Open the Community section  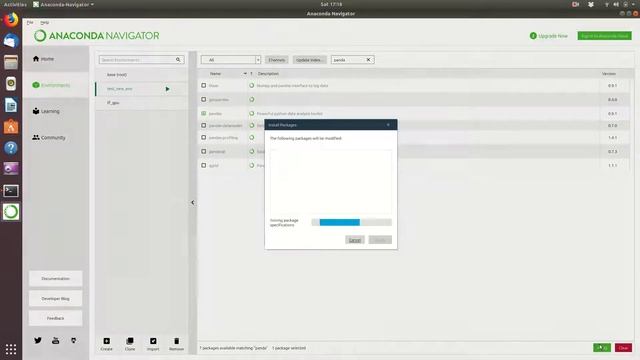pos(49,138)
